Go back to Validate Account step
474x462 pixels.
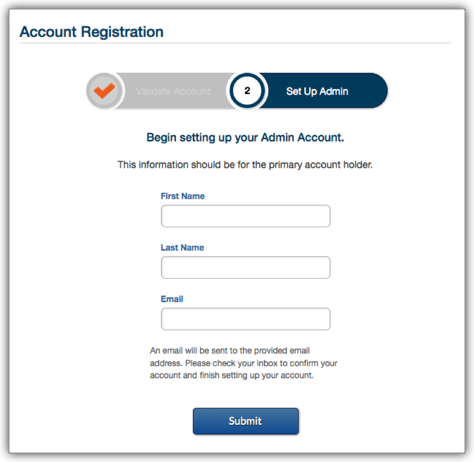pyautogui.click(x=173, y=91)
